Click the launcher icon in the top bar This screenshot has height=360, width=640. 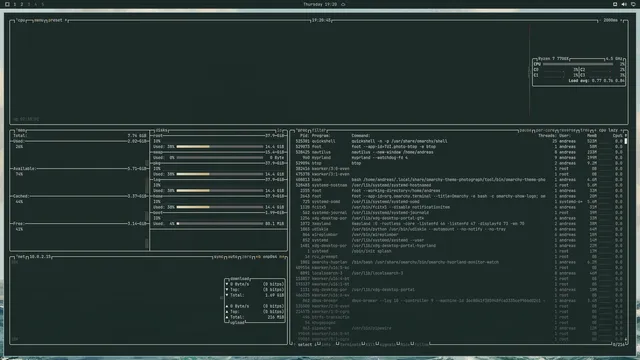coord(7,4)
